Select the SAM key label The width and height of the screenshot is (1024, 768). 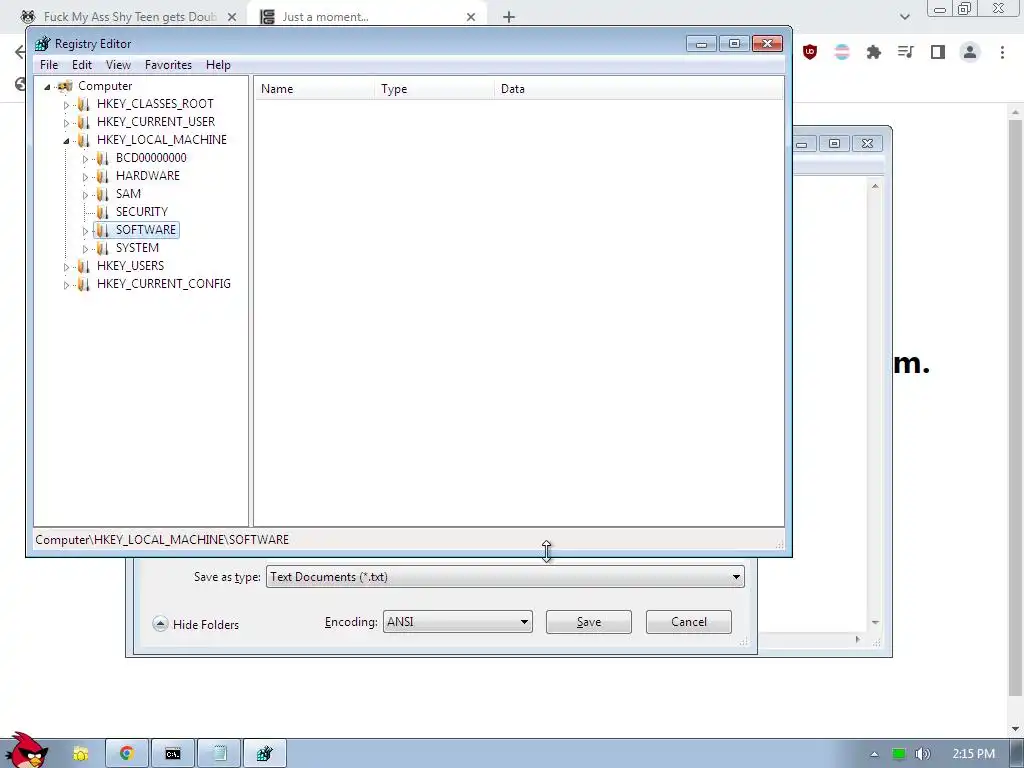point(128,193)
